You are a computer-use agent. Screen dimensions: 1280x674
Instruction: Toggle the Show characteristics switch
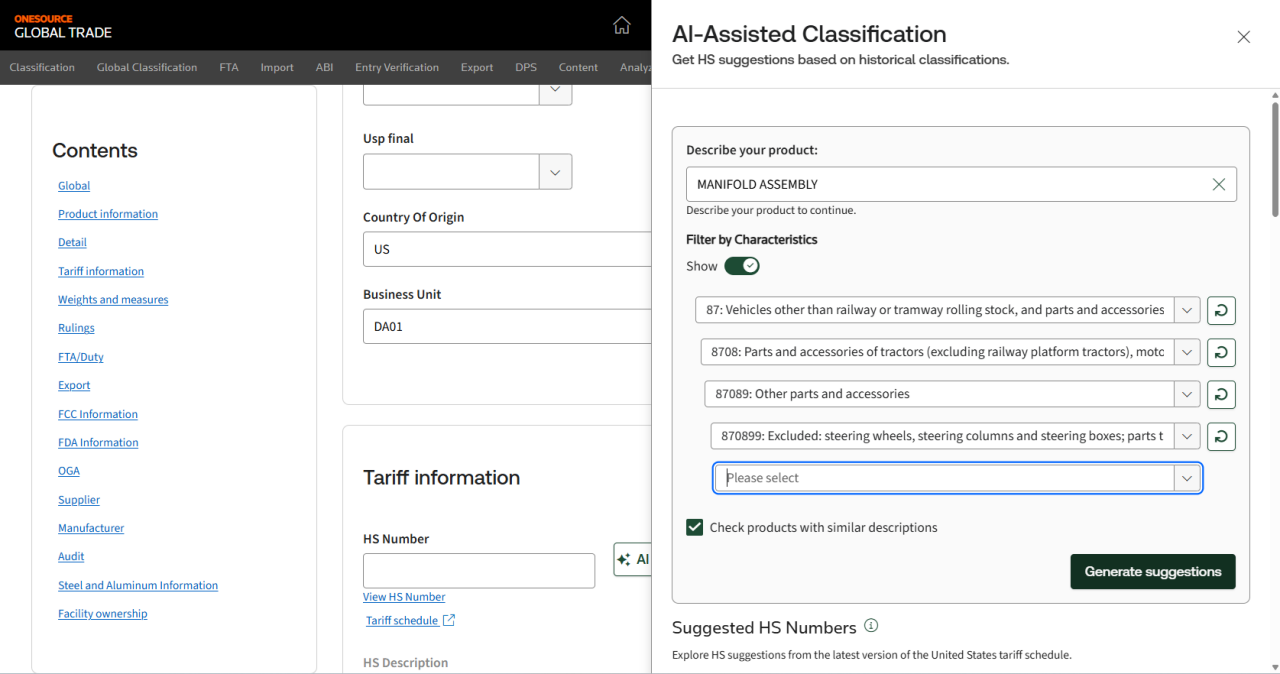742,266
